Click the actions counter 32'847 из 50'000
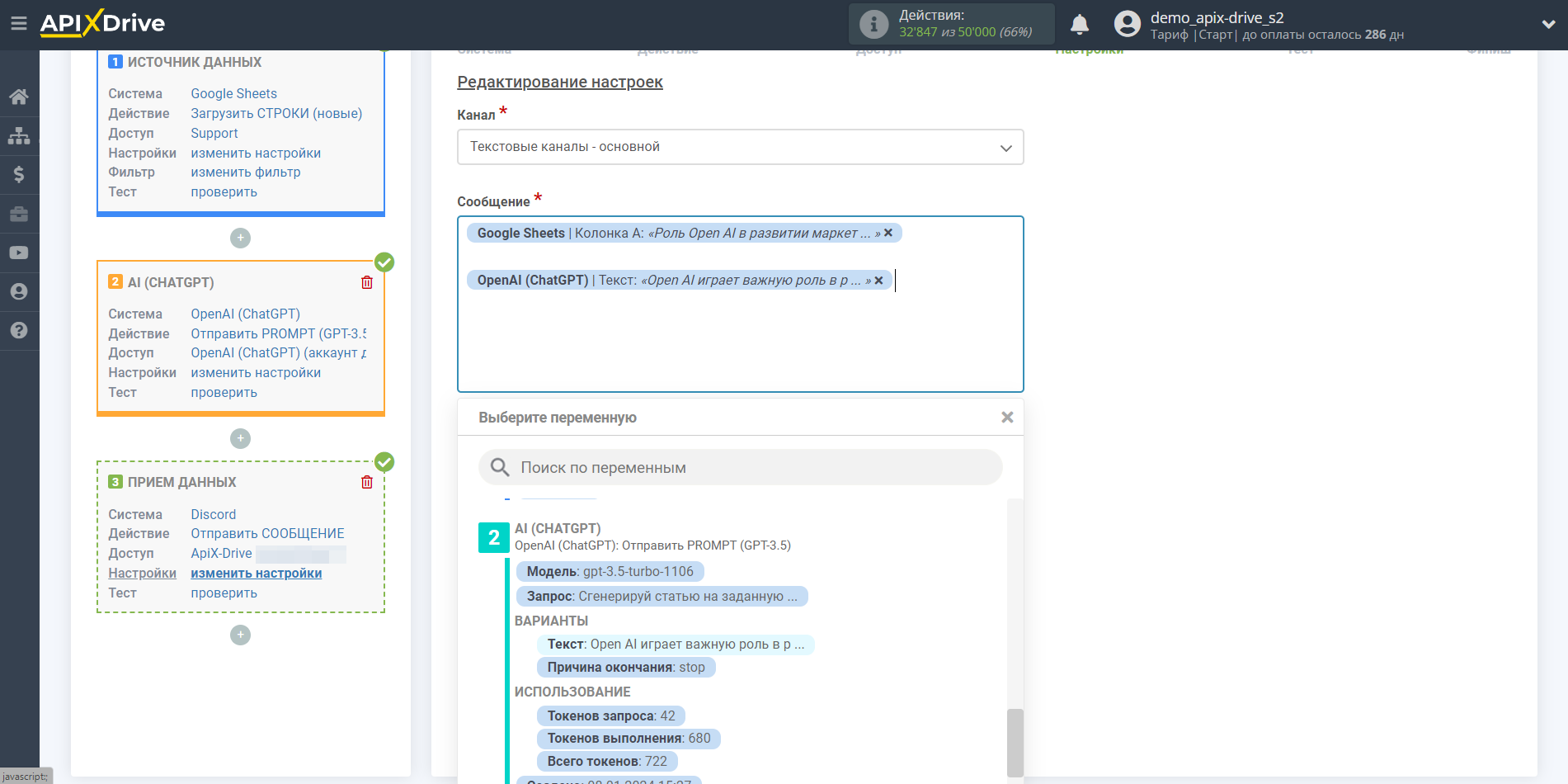Image resolution: width=1568 pixels, height=784 pixels. [x=965, y=32]
